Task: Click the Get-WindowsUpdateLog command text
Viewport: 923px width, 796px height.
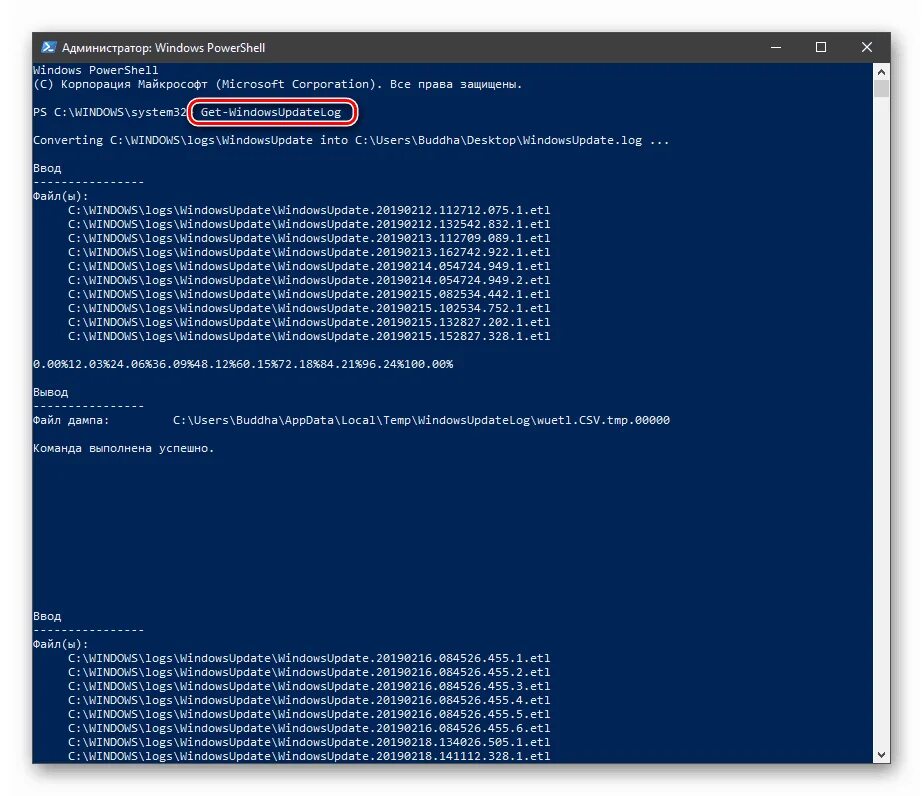Action: click(x=271, y=112)
